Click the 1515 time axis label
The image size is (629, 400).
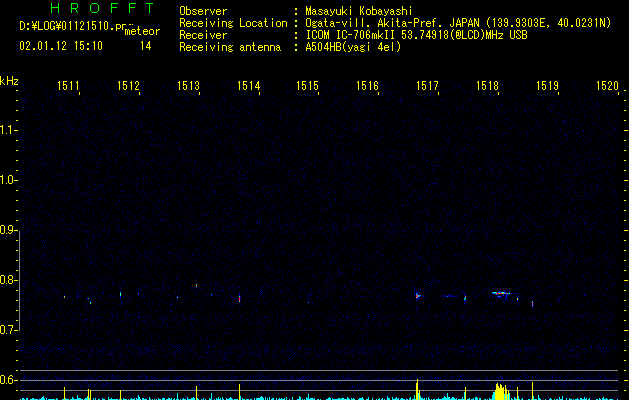307,86
